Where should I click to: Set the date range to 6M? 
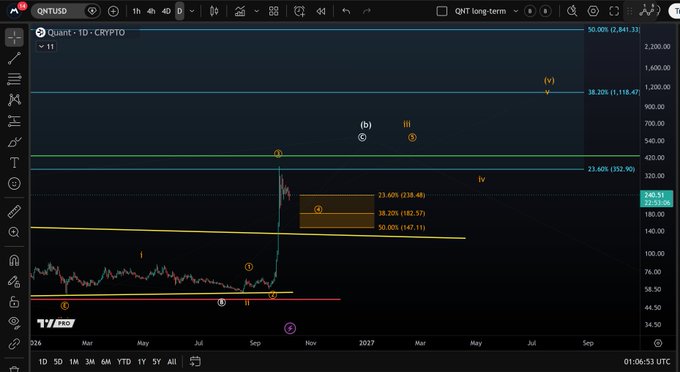pos(106,361)
